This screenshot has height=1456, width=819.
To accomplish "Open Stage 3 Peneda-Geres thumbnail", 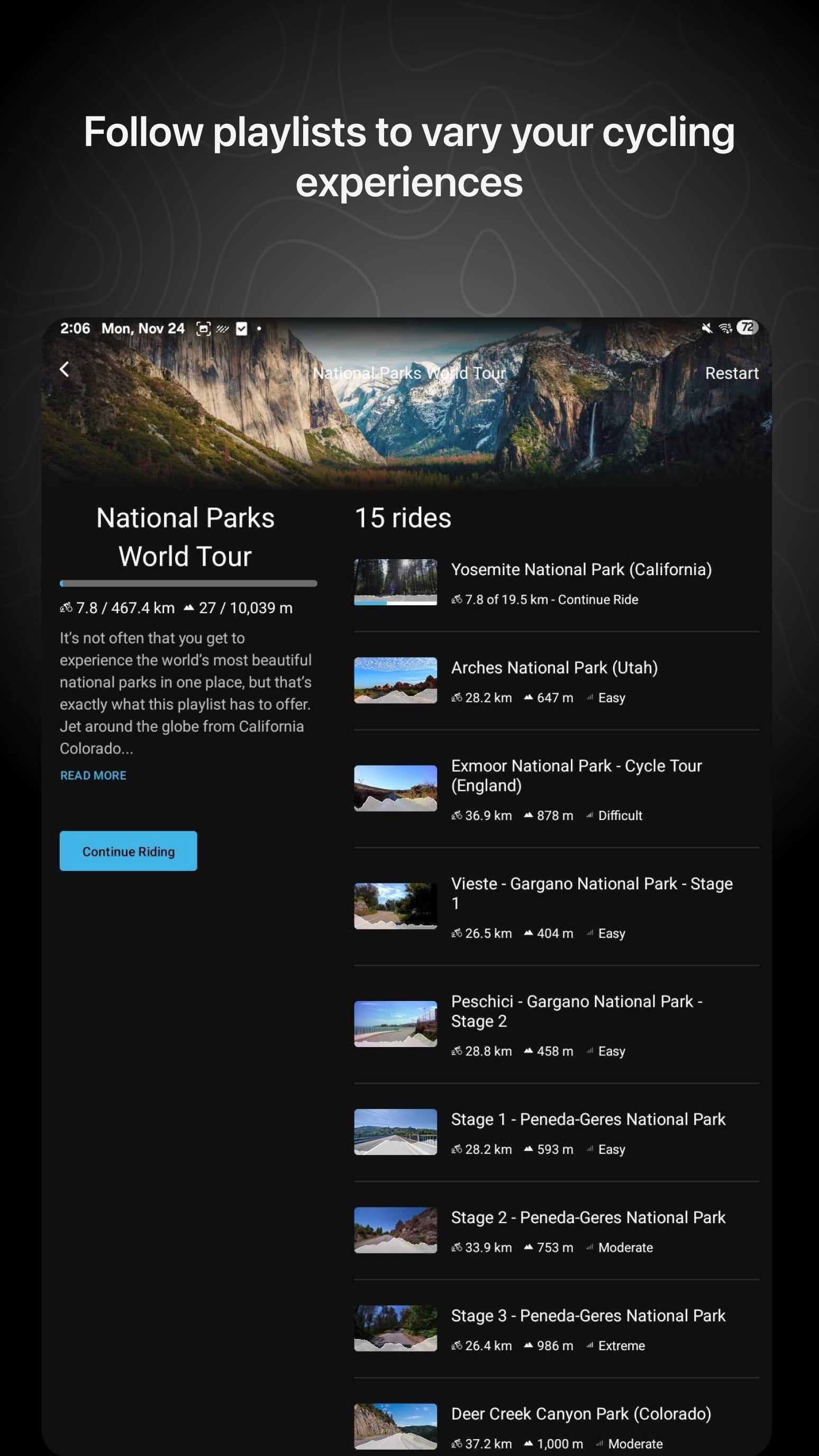I will (395, 1328).
